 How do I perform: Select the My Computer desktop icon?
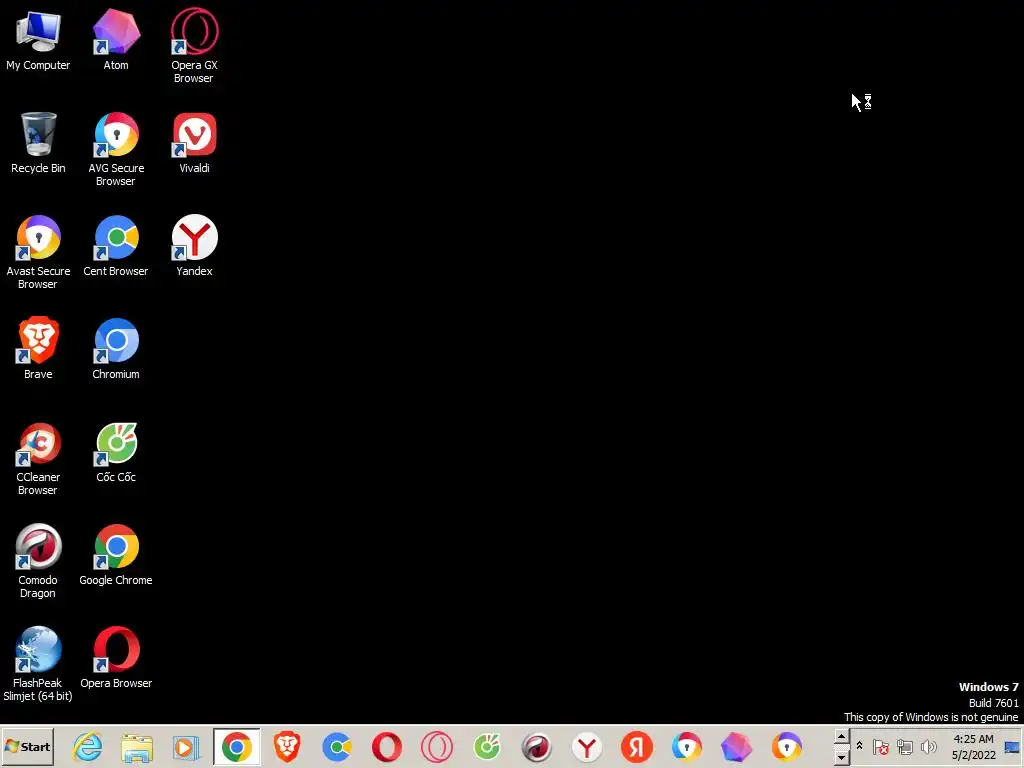pyautogui.click(x=38, y=40)
